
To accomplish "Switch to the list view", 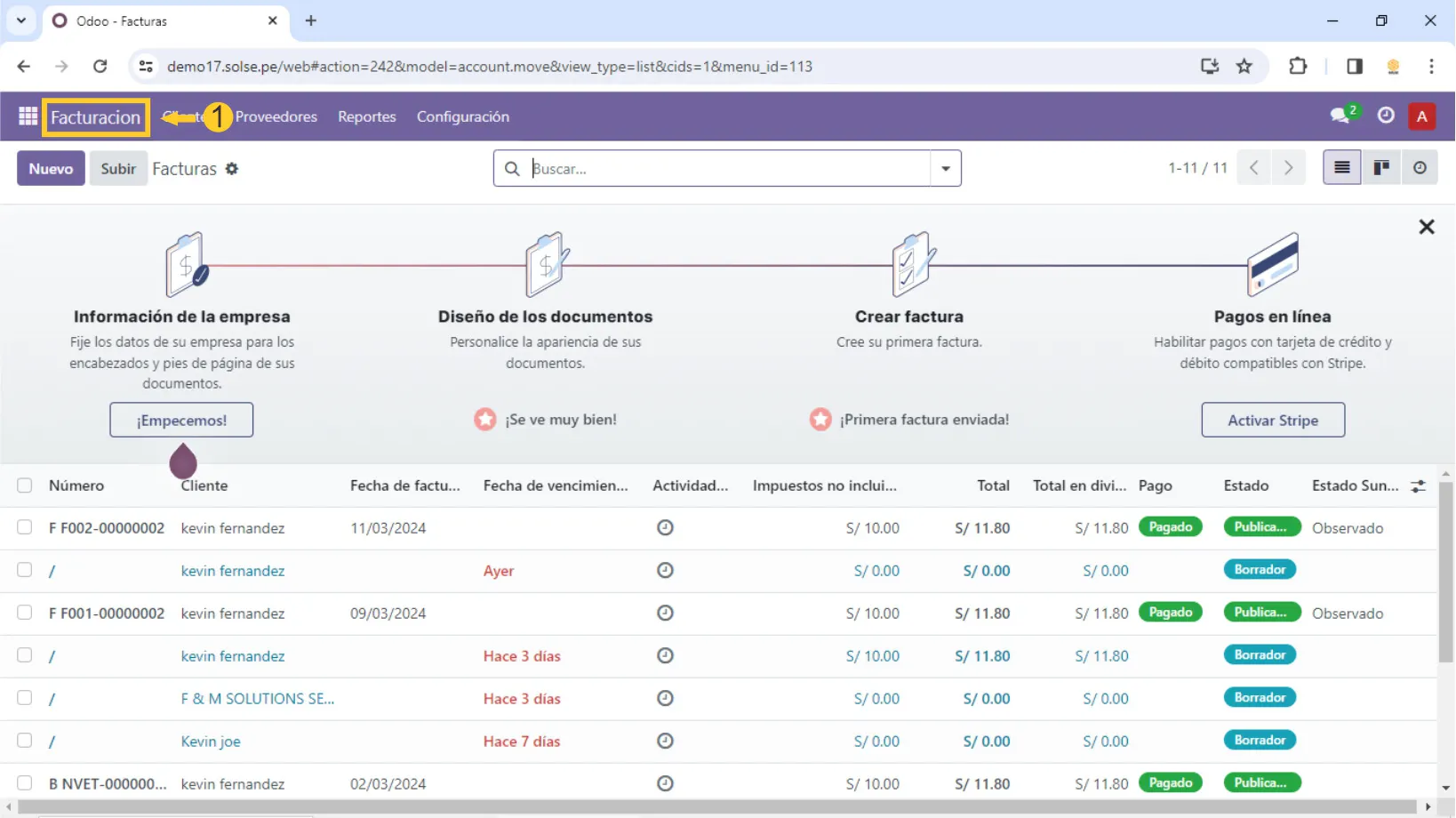I will 1341,168.
